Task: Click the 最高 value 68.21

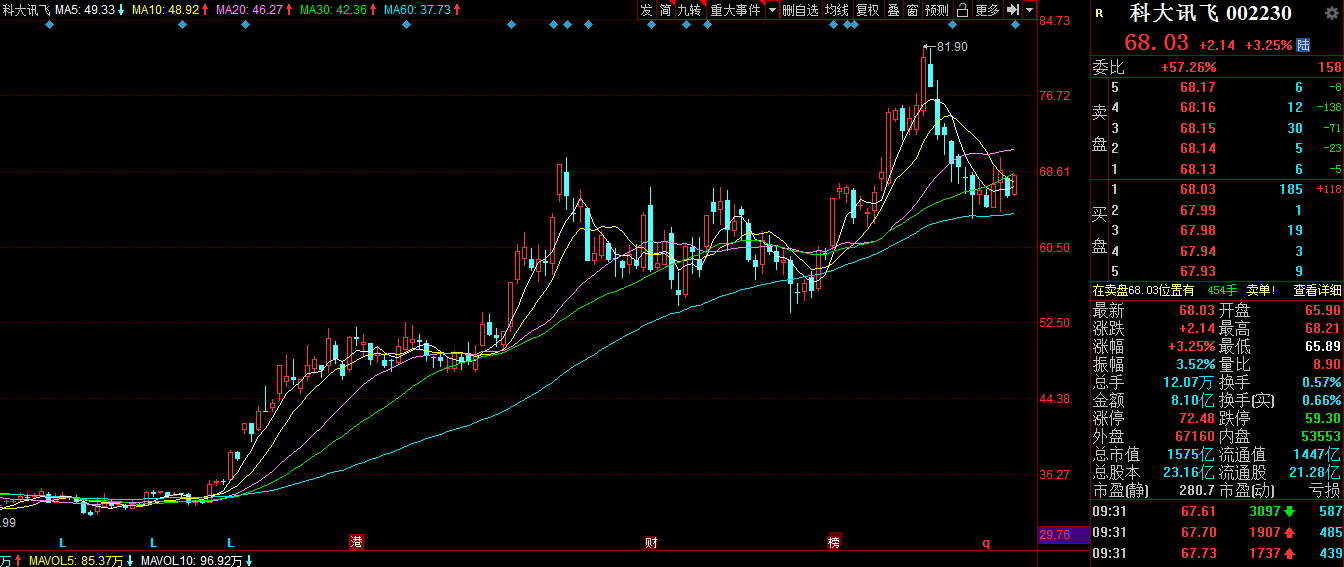Action: (1322, 328)
